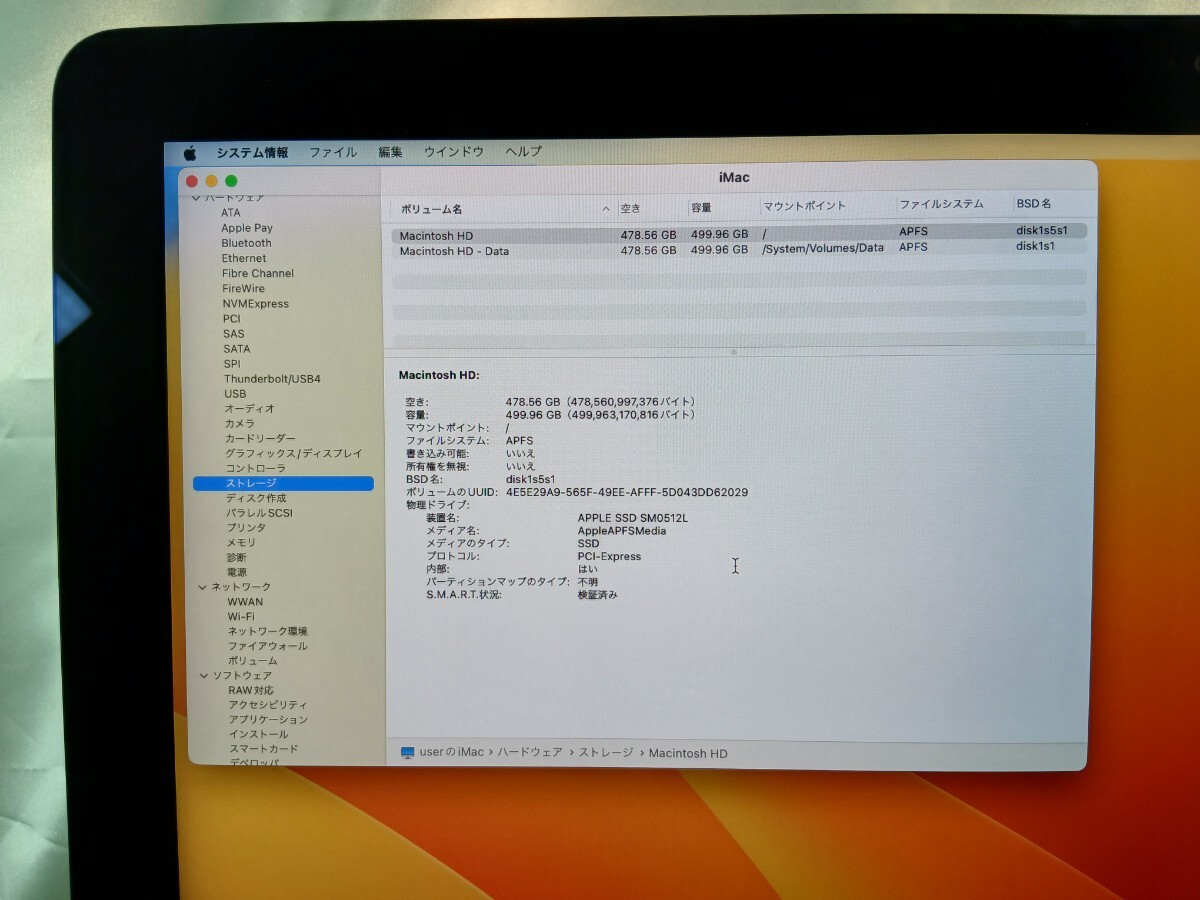Viewport: 1200px width, 900px height.
Task: Select FireWire in the sidebar
Action: coord(244,288)
